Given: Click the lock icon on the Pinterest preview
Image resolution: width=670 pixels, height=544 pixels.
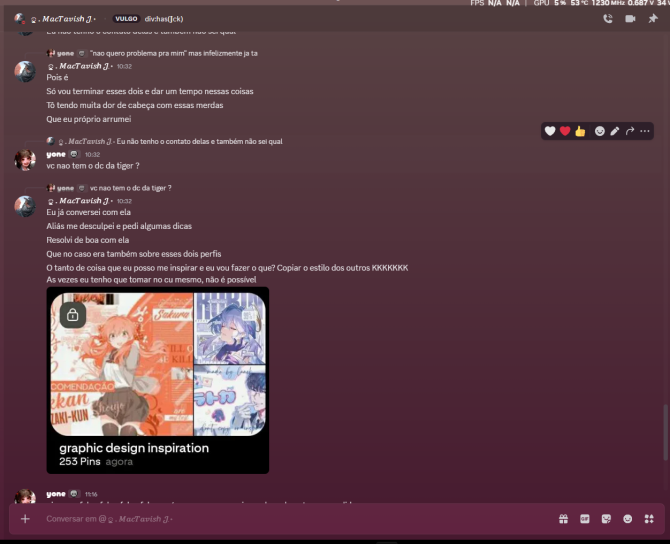Looking at the screenshot, I should pyautogui.click(x=73, y=315).
